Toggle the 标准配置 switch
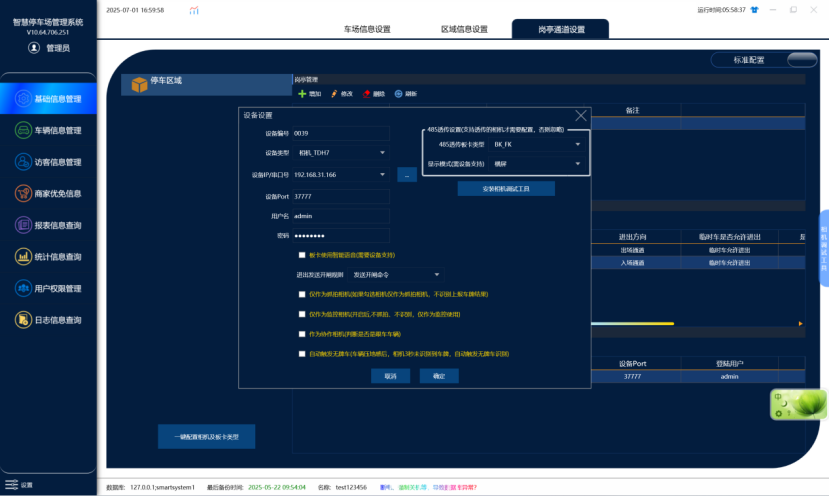This screenshot has height=496, width=830. pyautogui.click(x=802, y=60)
